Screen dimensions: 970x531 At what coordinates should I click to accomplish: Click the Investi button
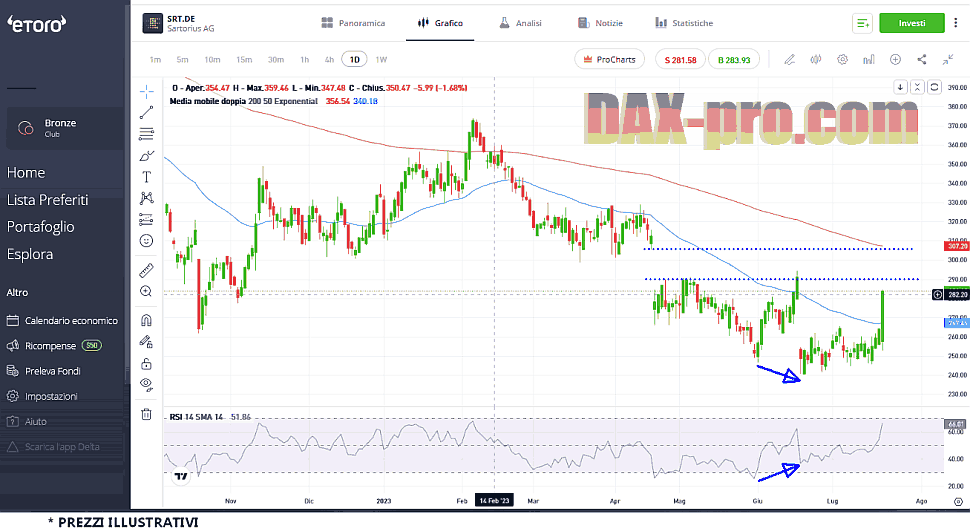click(912, 23)
